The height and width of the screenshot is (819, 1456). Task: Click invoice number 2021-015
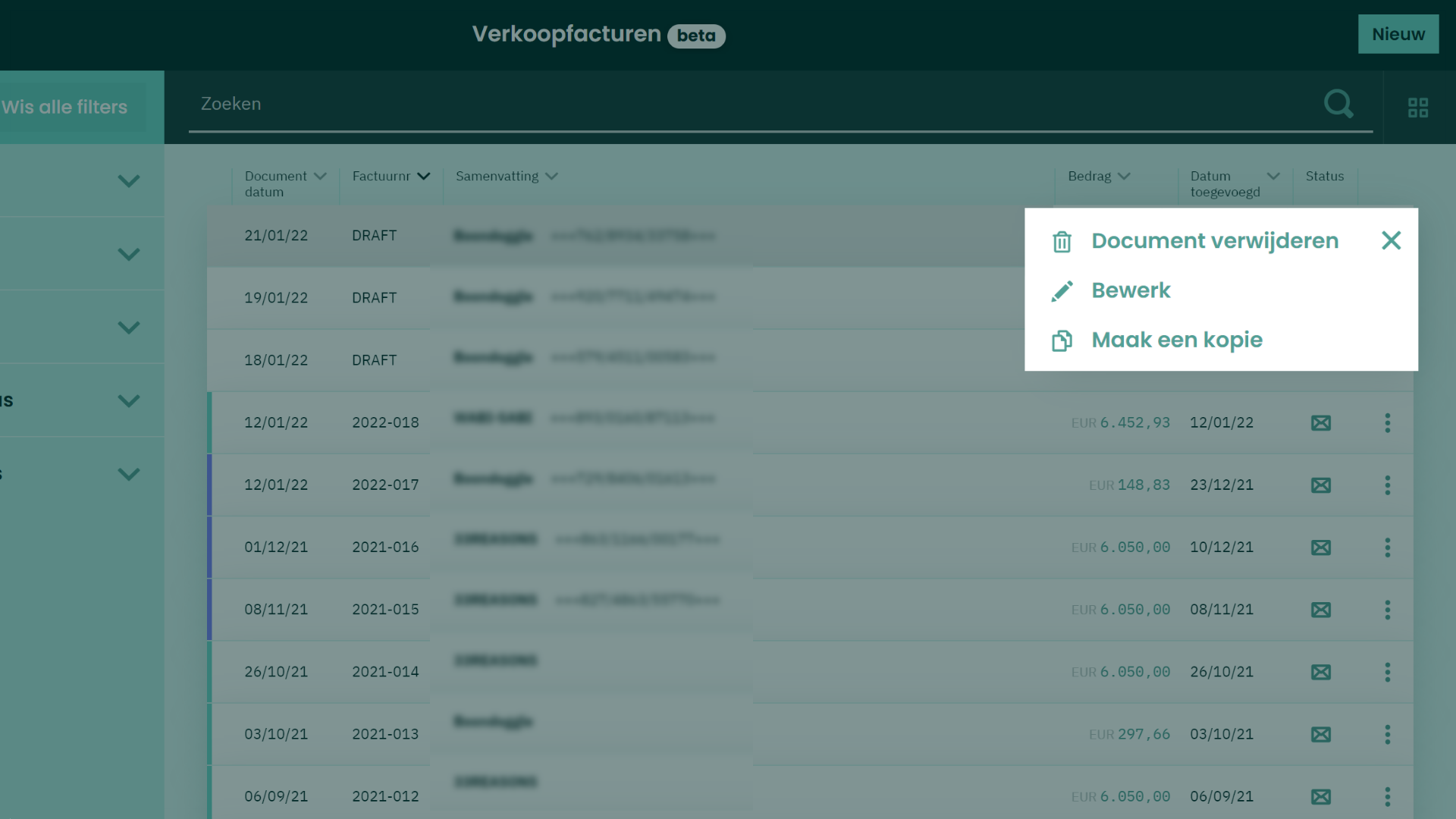385,609
